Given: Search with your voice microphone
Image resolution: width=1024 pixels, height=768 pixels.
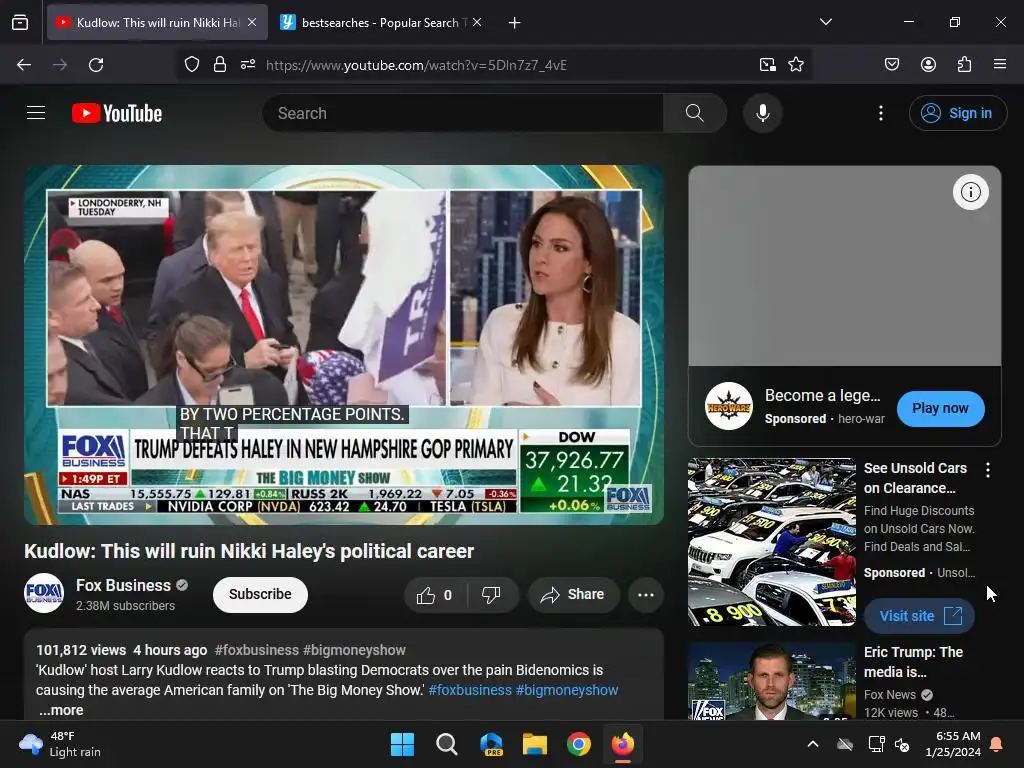Looking at the screenshot, I should coord(762,113).
